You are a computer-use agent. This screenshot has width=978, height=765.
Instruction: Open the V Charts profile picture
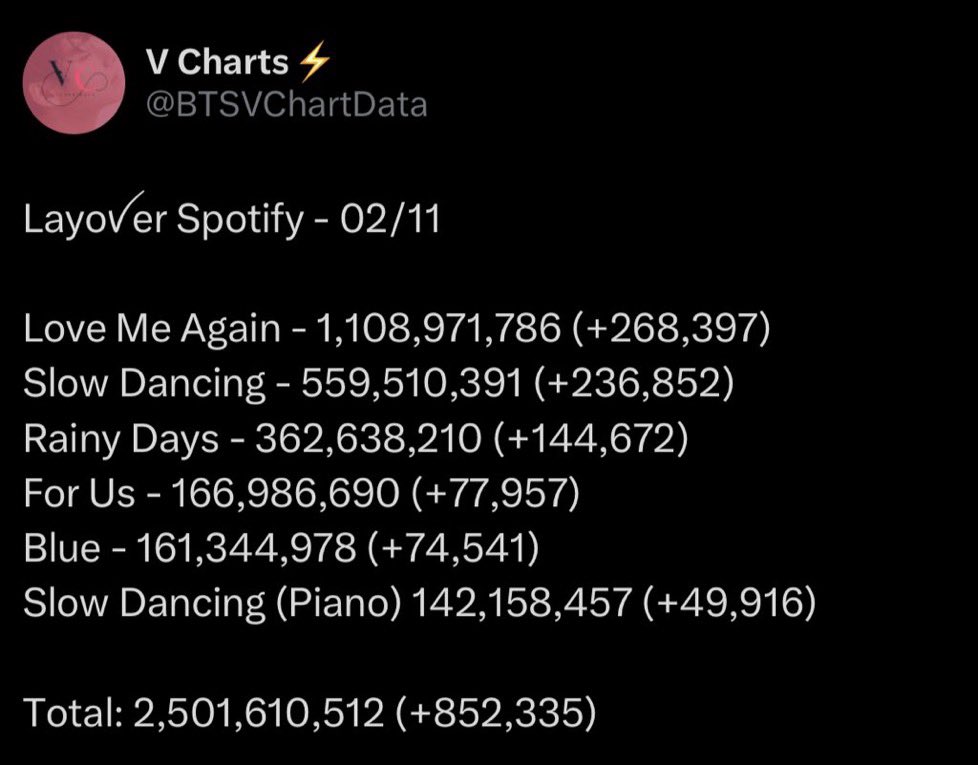(74, 82)
